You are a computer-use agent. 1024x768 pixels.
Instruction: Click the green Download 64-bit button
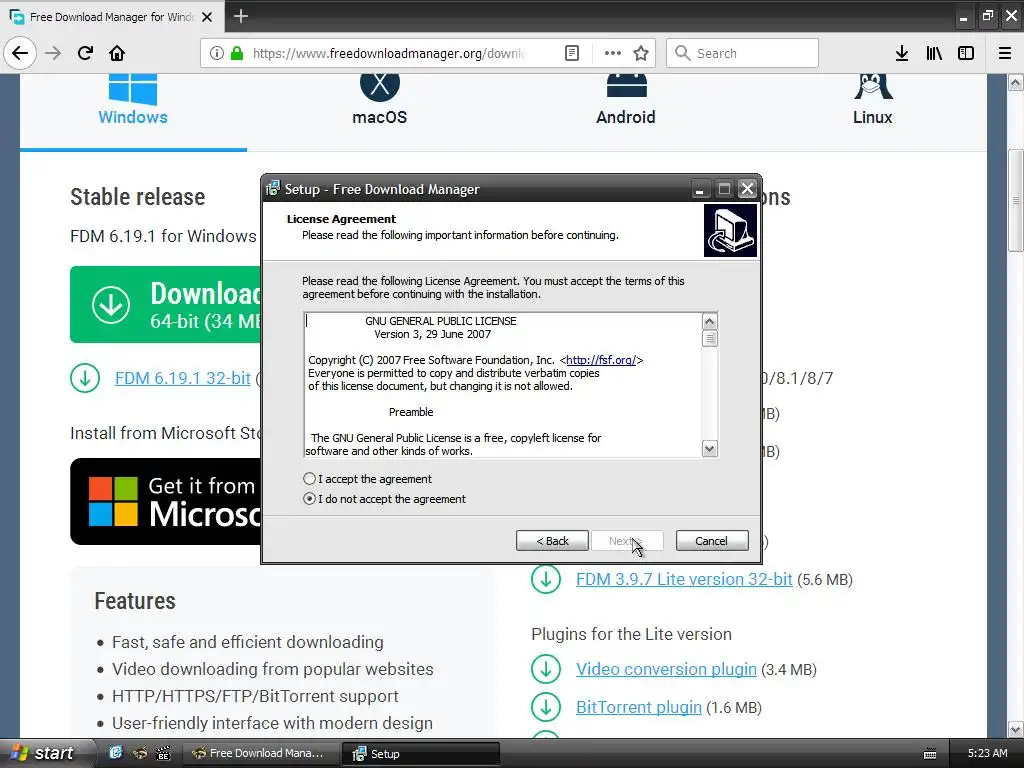pos(165,304)
